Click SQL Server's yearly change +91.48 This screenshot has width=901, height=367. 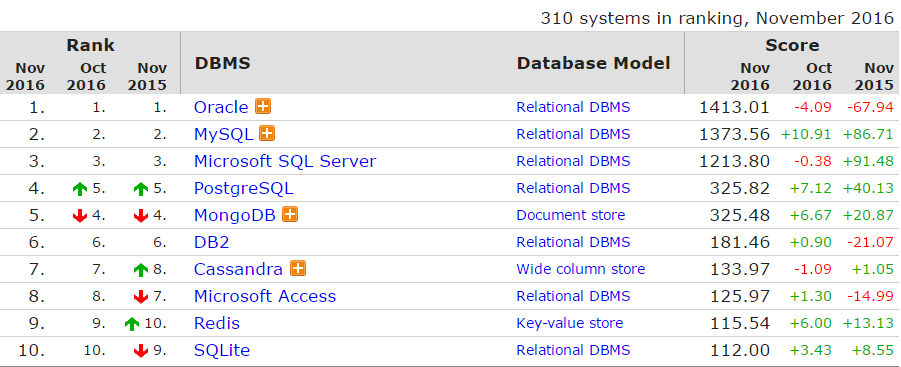click(868, 161)
